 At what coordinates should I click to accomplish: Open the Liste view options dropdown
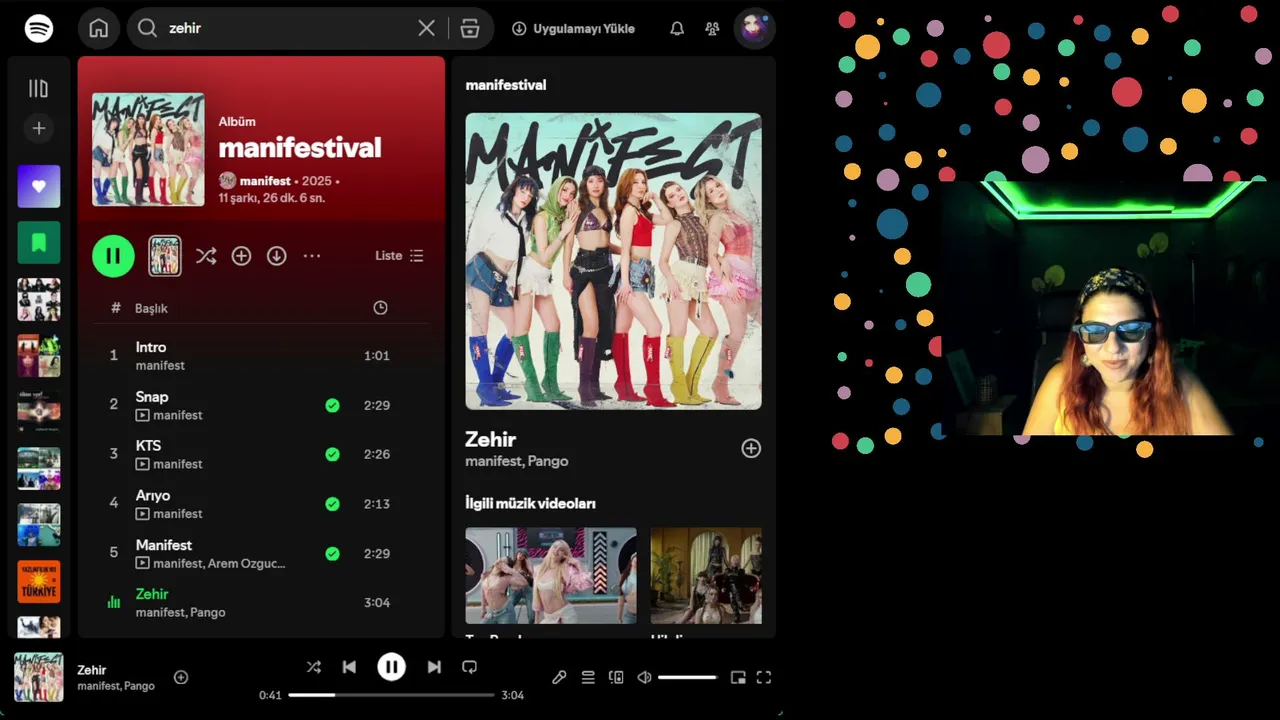399,256
